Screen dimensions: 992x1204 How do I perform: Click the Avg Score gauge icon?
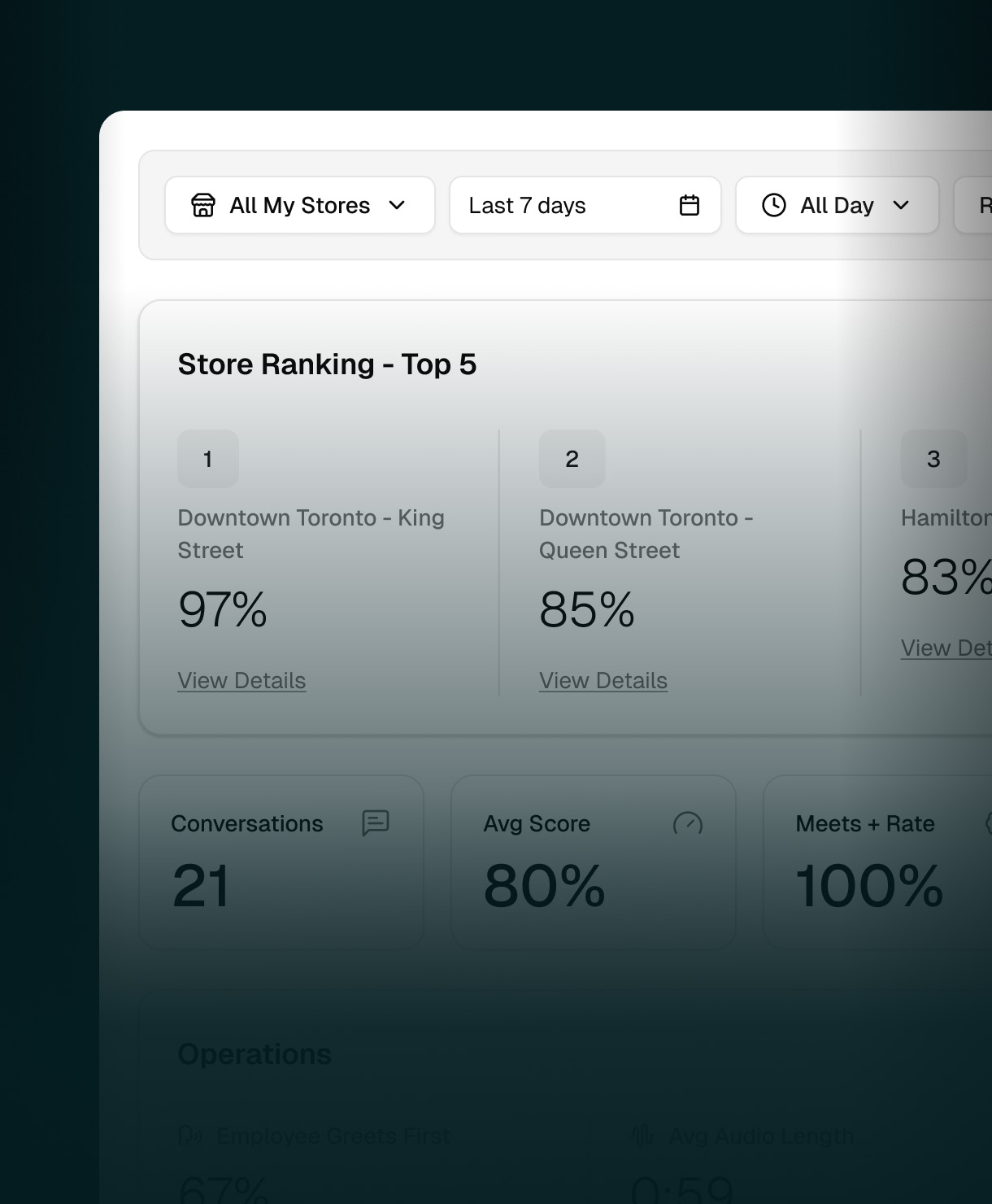(x=688, y=823)
